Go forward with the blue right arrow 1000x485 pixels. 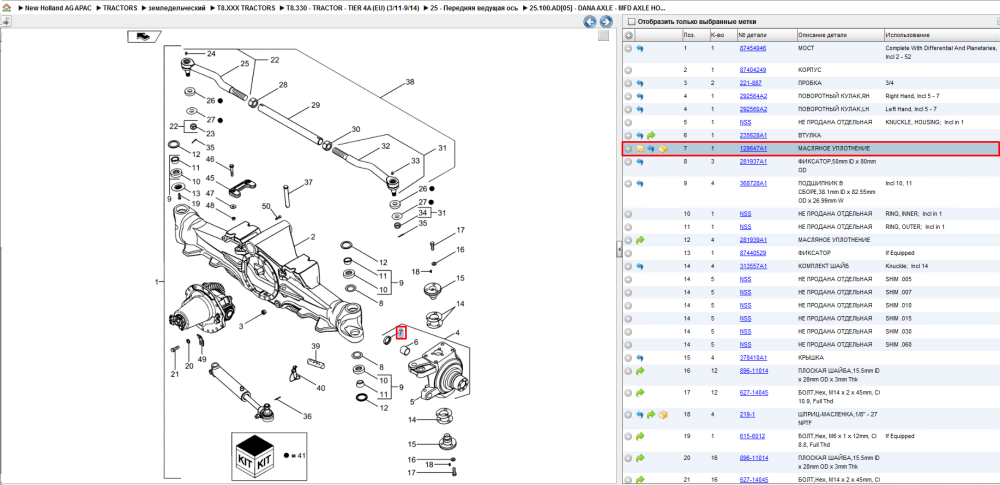605,22
